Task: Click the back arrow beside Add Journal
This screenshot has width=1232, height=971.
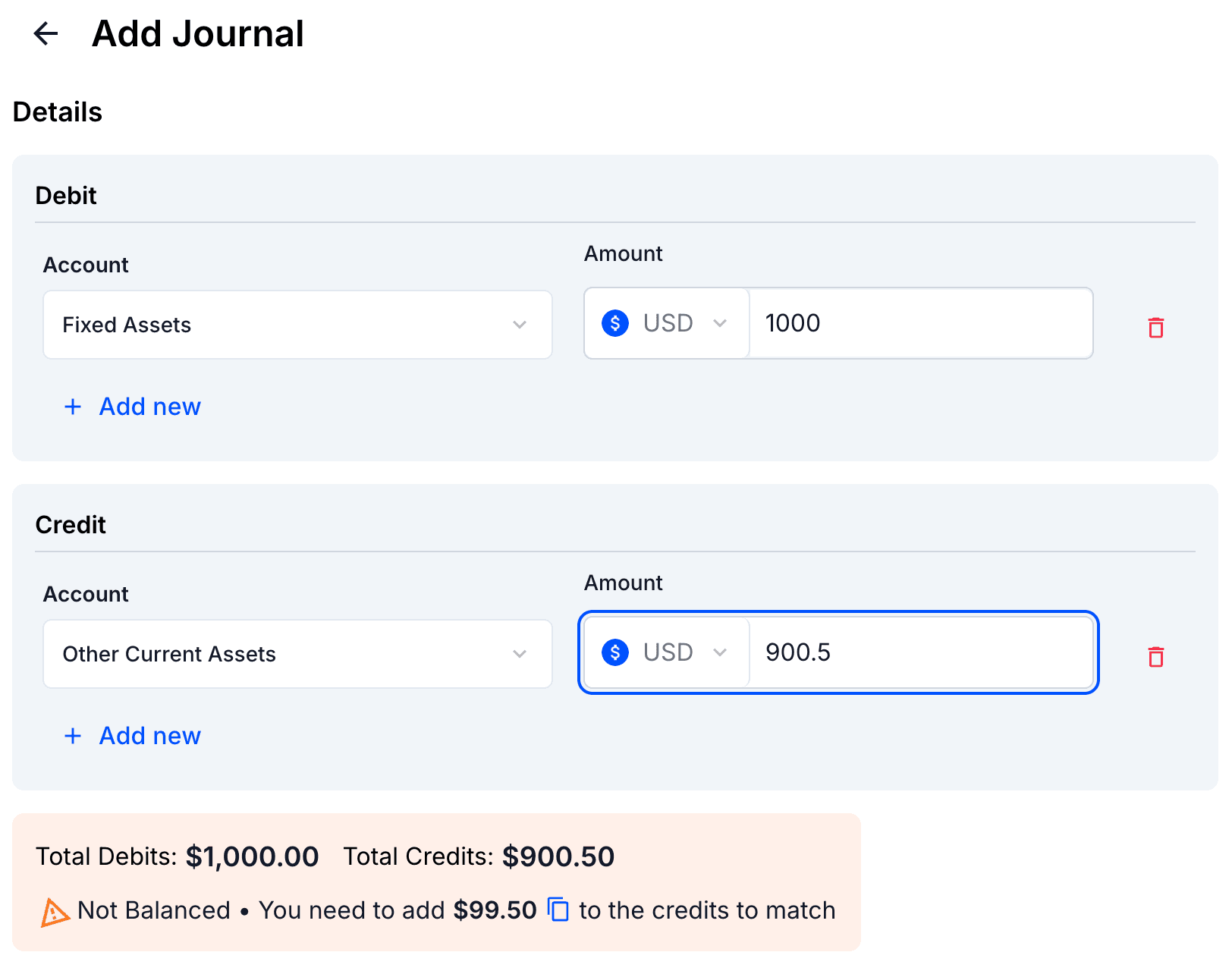Action: 46,33
